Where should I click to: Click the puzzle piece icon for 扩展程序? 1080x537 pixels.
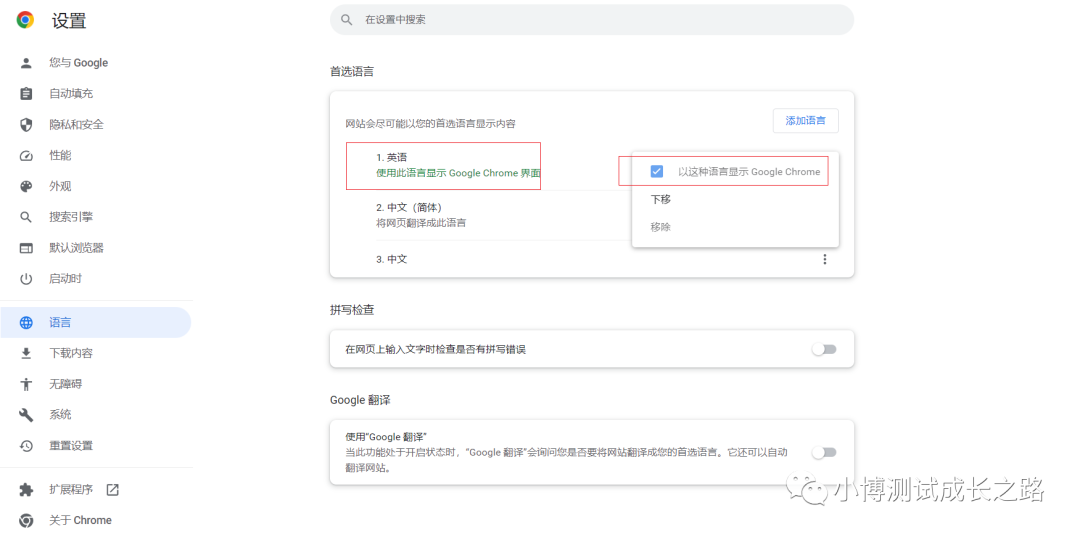[x=26, y=489]
